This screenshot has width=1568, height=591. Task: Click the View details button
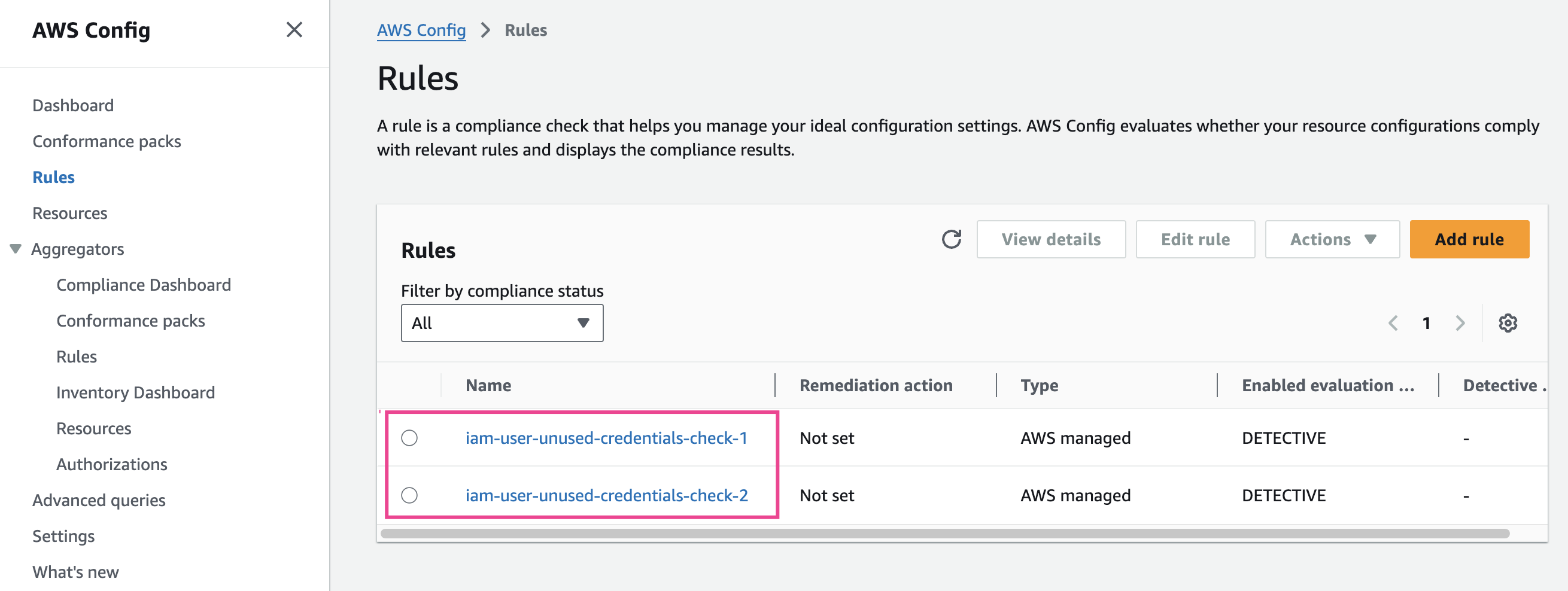point(1050,239)
